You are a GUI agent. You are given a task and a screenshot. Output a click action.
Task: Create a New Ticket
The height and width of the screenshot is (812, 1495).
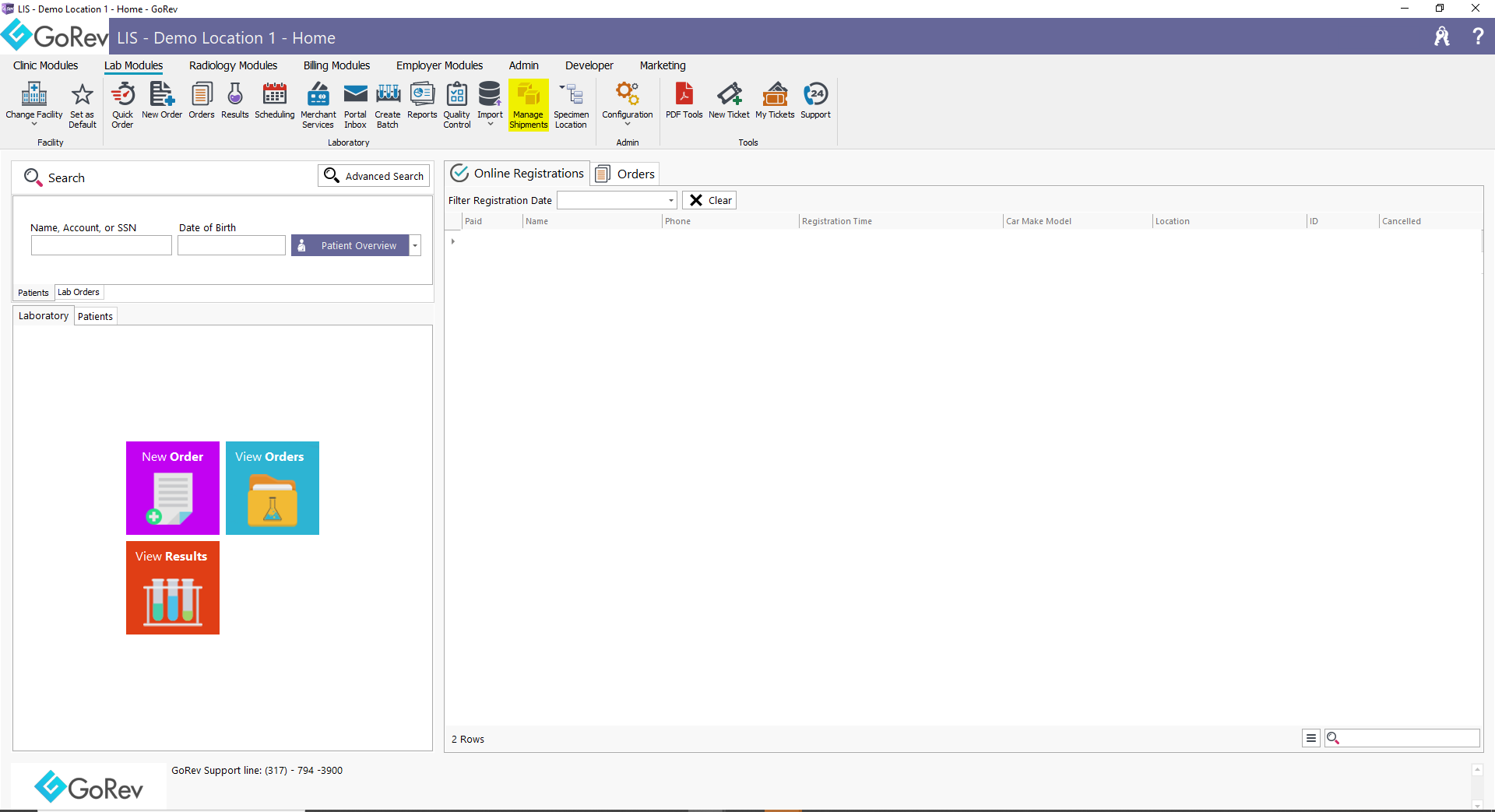(x=729, y=100)
